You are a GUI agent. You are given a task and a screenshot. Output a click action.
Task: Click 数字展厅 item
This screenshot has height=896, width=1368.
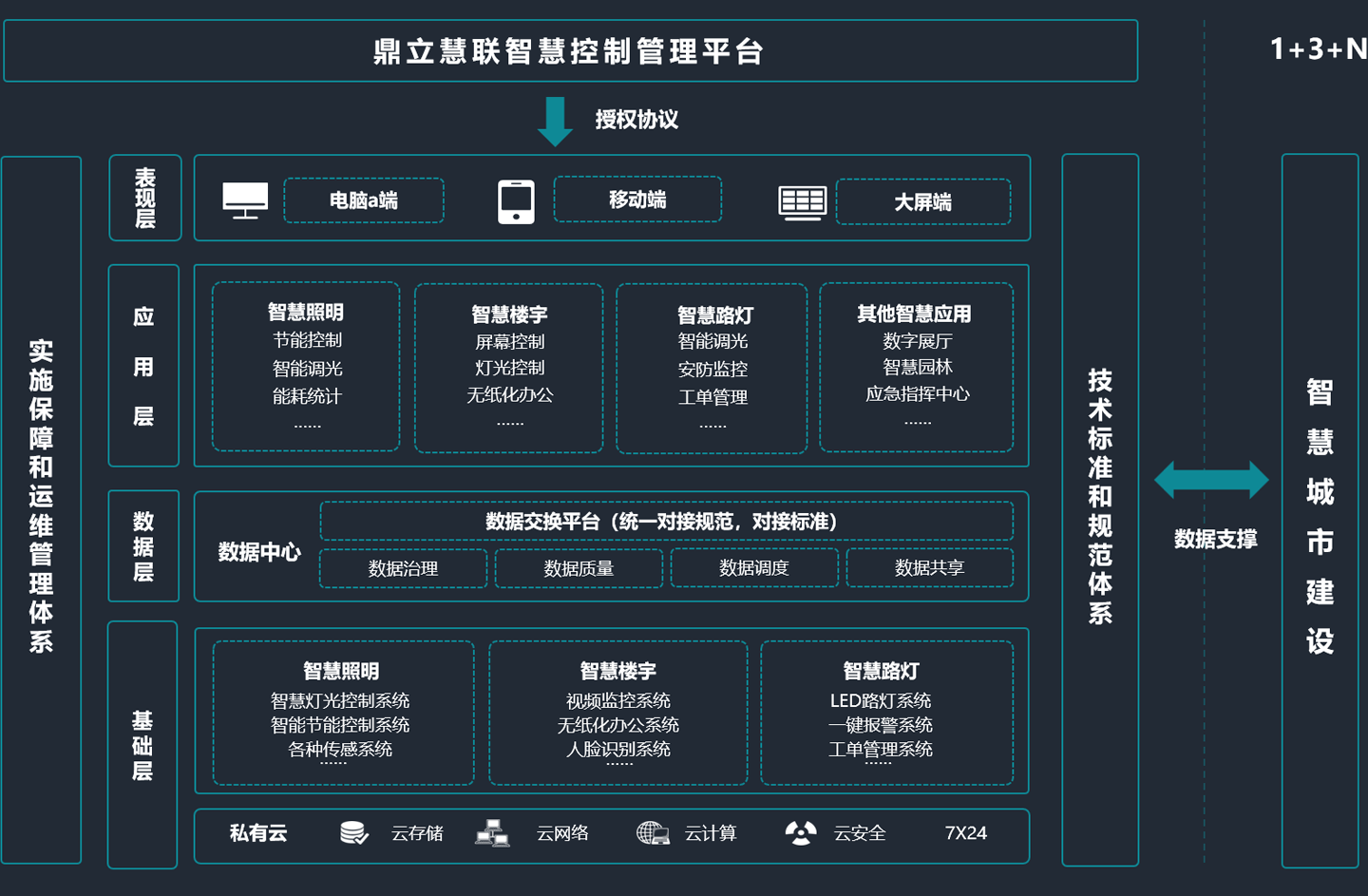pyautogui.click(x=918, y=341)
